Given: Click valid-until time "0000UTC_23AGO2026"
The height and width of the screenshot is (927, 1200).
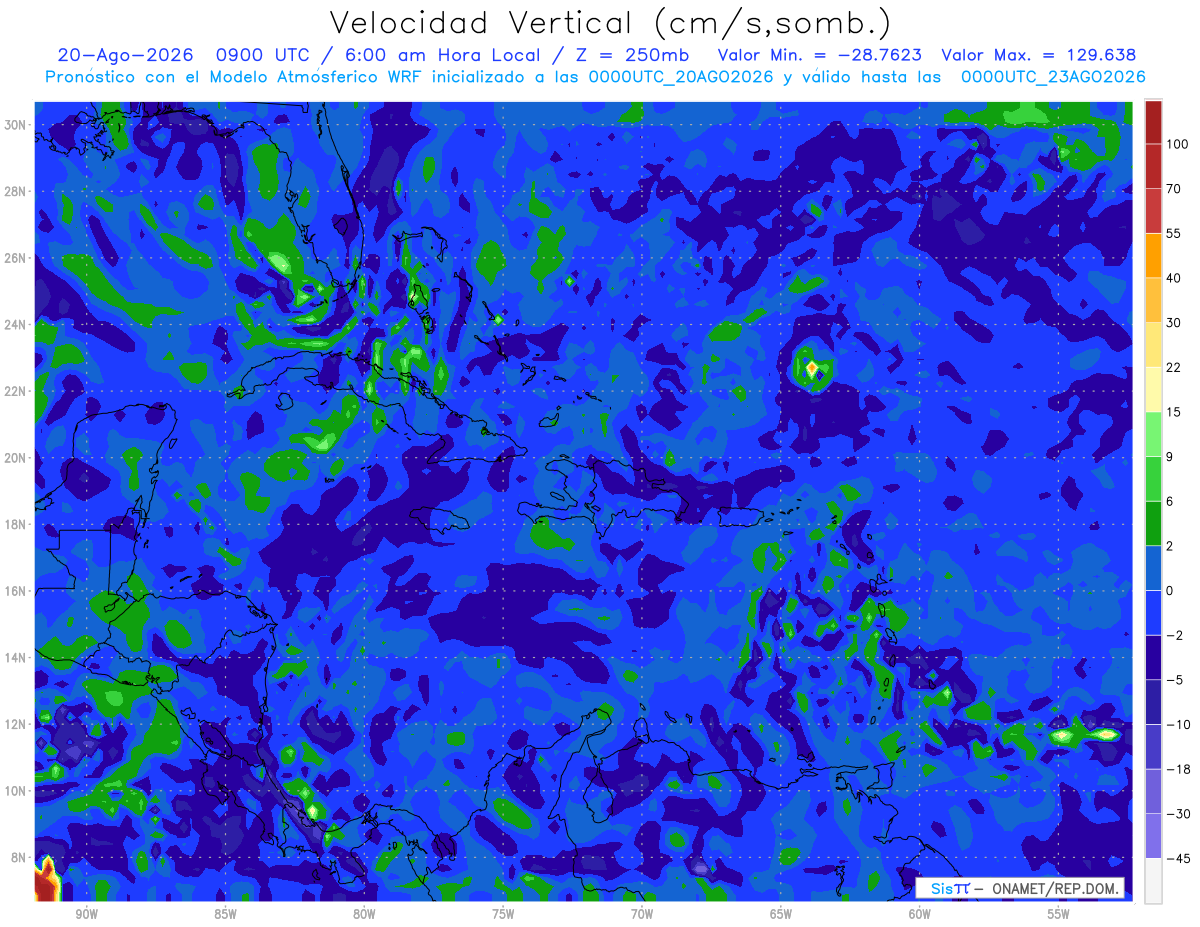Looking at the screenshot, I should pyautogui.click(x=1053, y=77).
